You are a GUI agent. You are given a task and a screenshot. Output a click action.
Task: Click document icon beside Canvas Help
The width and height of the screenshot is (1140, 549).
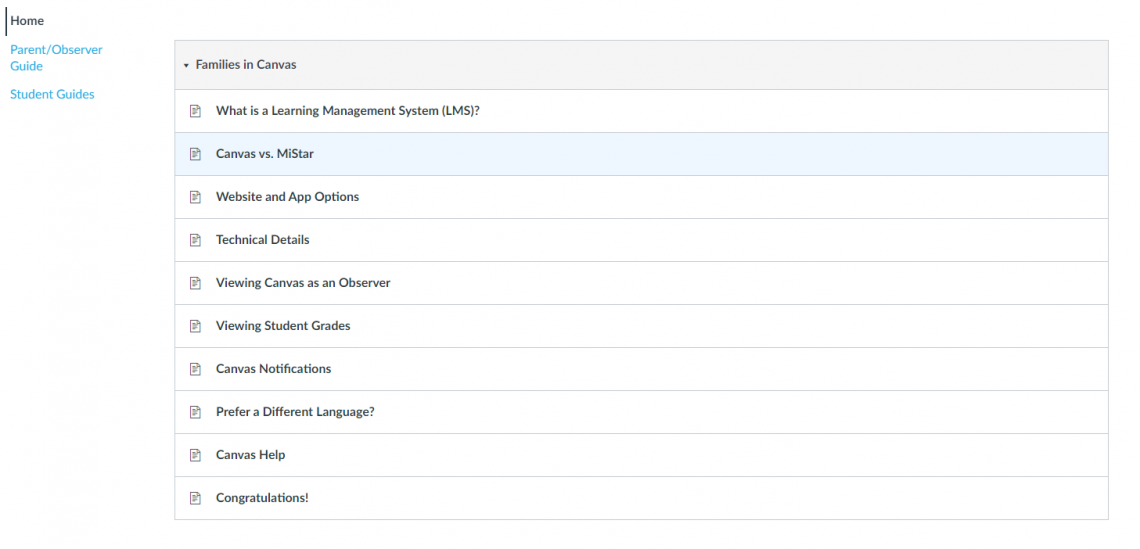click(196, 455)
